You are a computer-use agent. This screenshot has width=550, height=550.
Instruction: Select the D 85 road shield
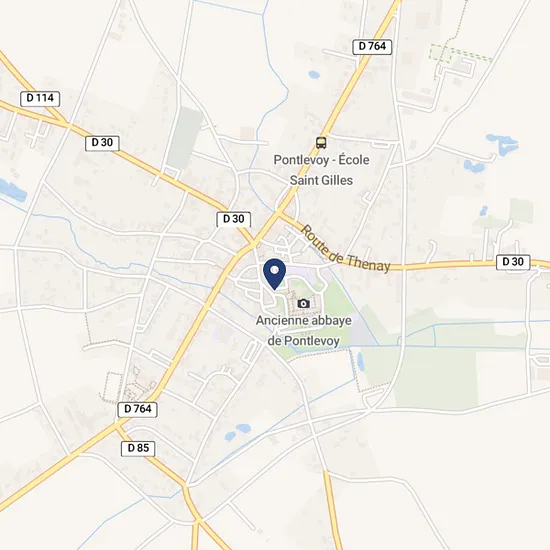138,449
